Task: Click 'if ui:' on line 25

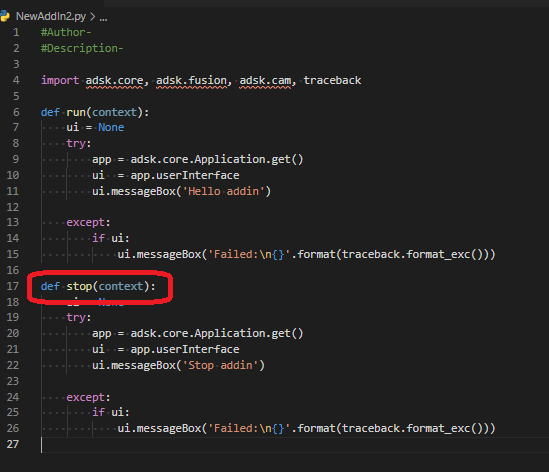Action: [111, 412]
